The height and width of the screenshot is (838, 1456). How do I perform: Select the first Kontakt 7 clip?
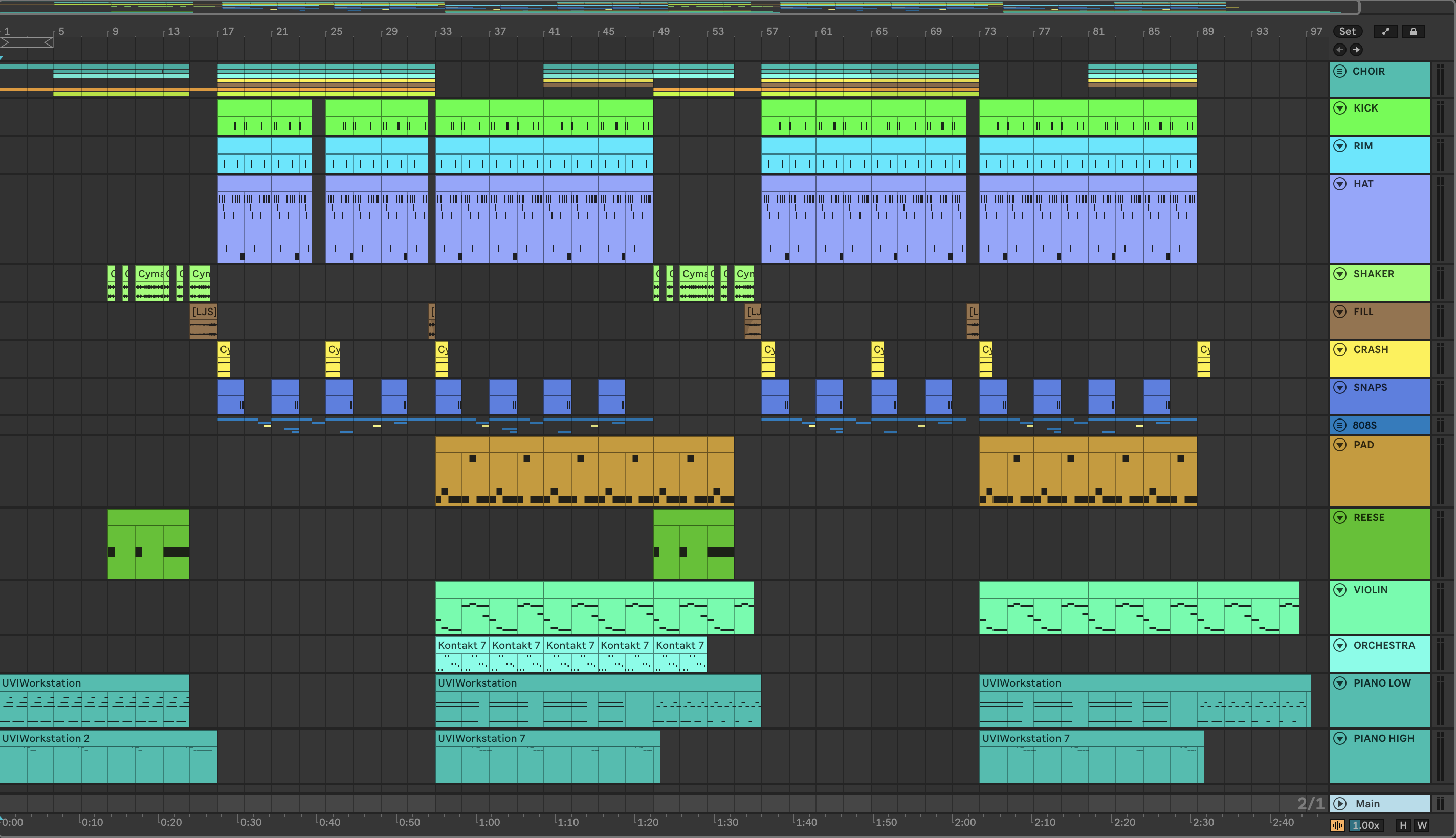(x=461, y=645)
